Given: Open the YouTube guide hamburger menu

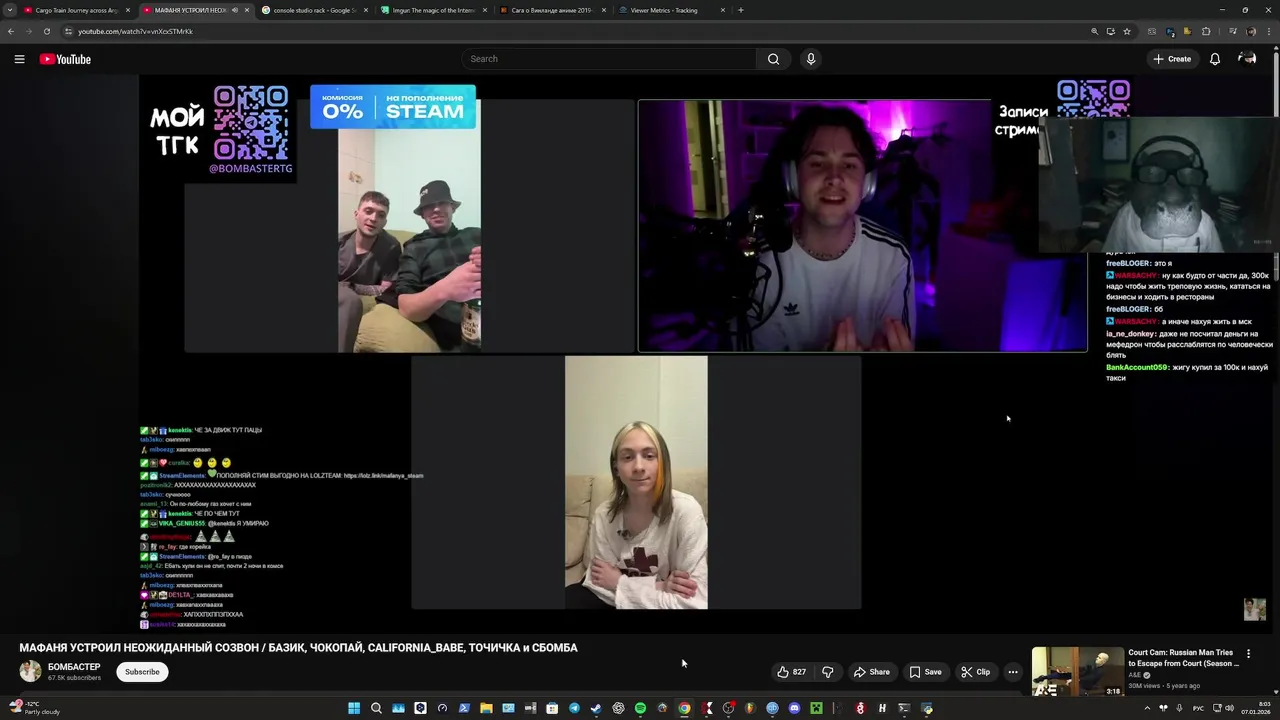Looking at the screenshot, I should (x=19, y=59).
